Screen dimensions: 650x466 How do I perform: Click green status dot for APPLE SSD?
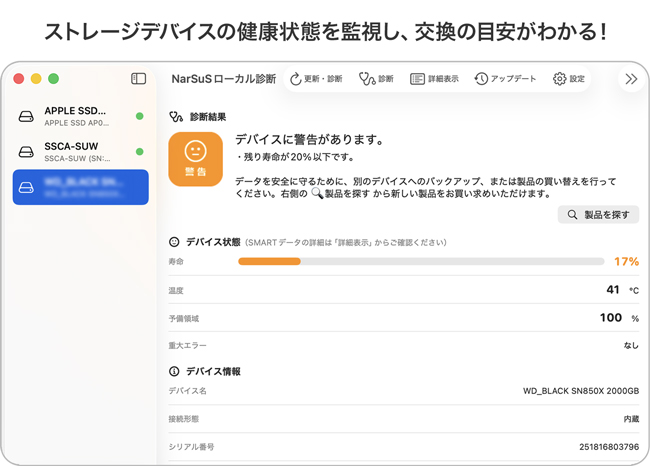[x=140, y=116]
